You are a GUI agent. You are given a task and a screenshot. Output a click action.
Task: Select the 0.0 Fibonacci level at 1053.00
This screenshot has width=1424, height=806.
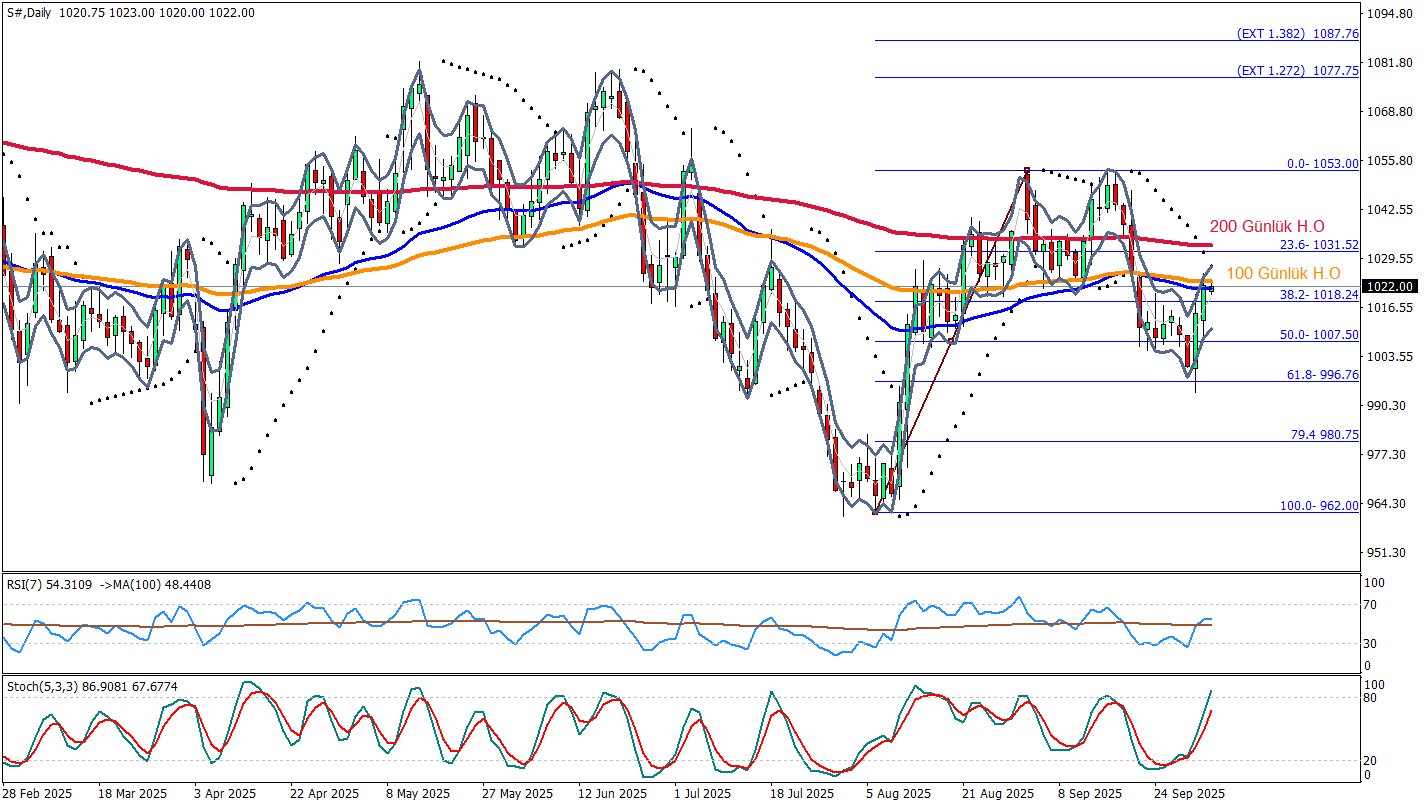pyautogui.click(x=1322, y=164)
